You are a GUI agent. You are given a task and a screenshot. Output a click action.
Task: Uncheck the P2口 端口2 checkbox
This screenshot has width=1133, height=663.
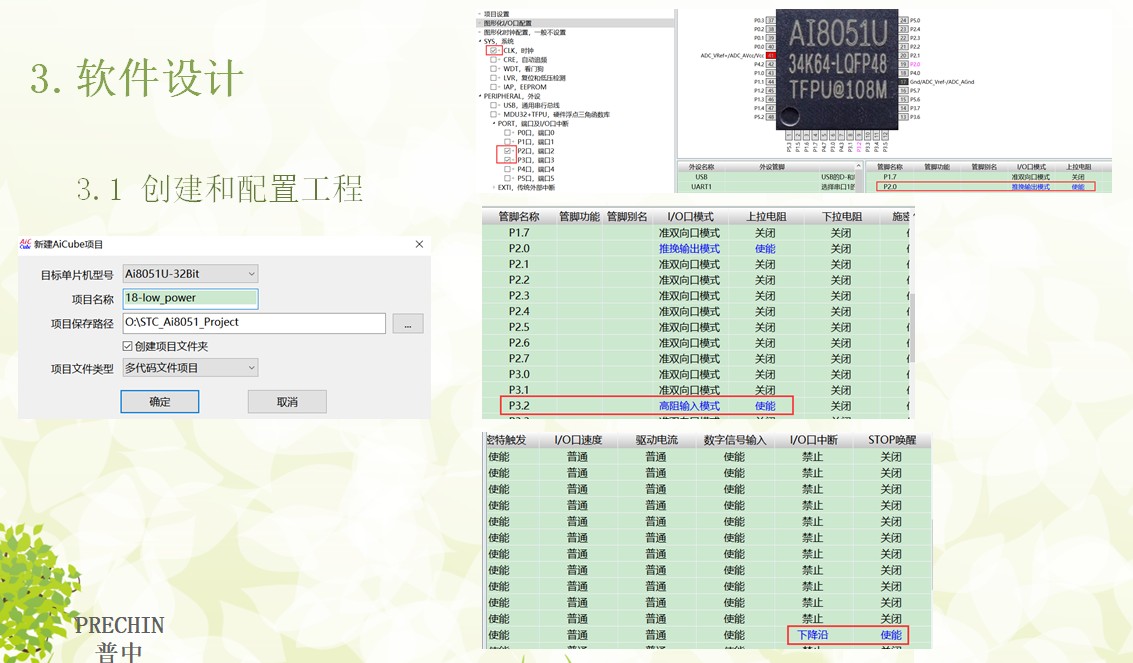click(509, 151)
